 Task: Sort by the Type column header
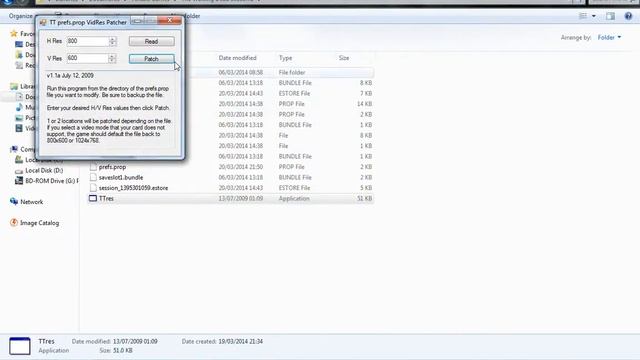pyautogui.click(x=286, y=58)
